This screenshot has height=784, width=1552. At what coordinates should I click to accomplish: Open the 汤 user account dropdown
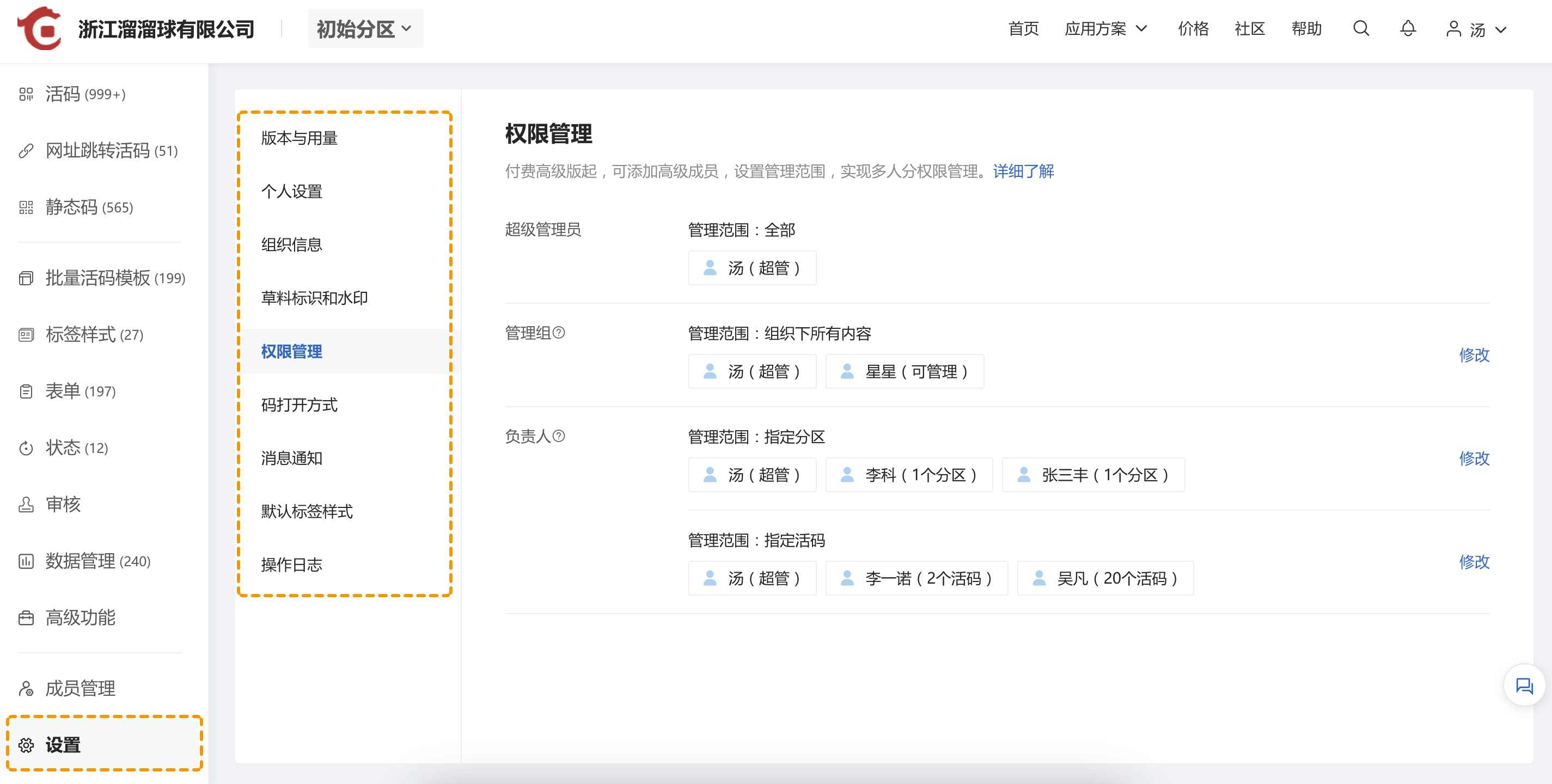[x=1476, y=29]
